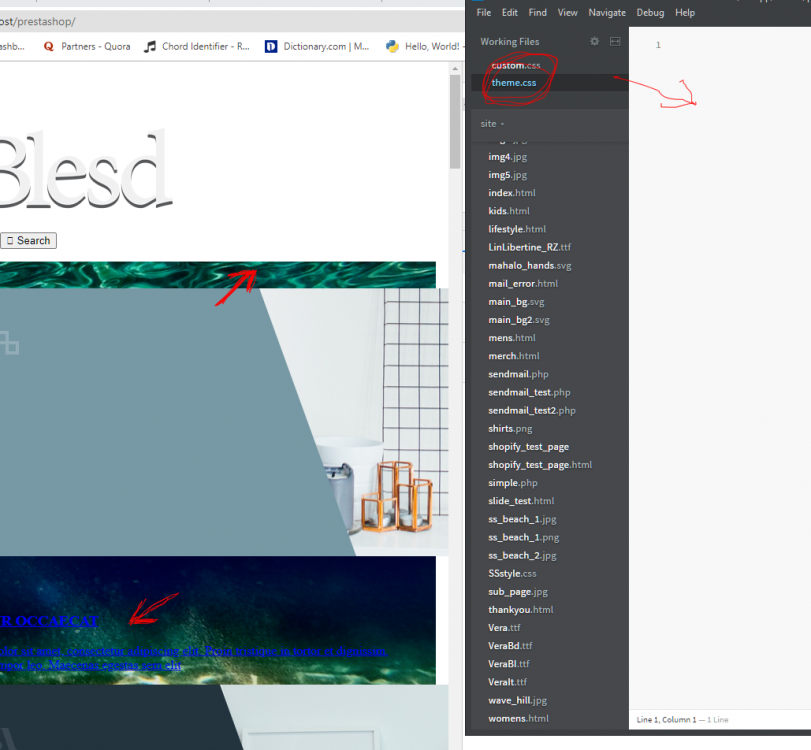The image size is (811, 750).
Task: Click the browser page vertical scrollbar thumb
Action: tap(455, 122)
